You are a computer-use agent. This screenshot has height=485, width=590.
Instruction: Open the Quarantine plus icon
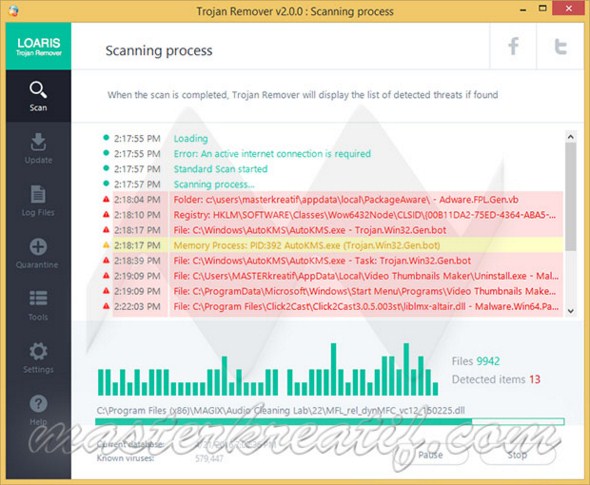point(38,247)
